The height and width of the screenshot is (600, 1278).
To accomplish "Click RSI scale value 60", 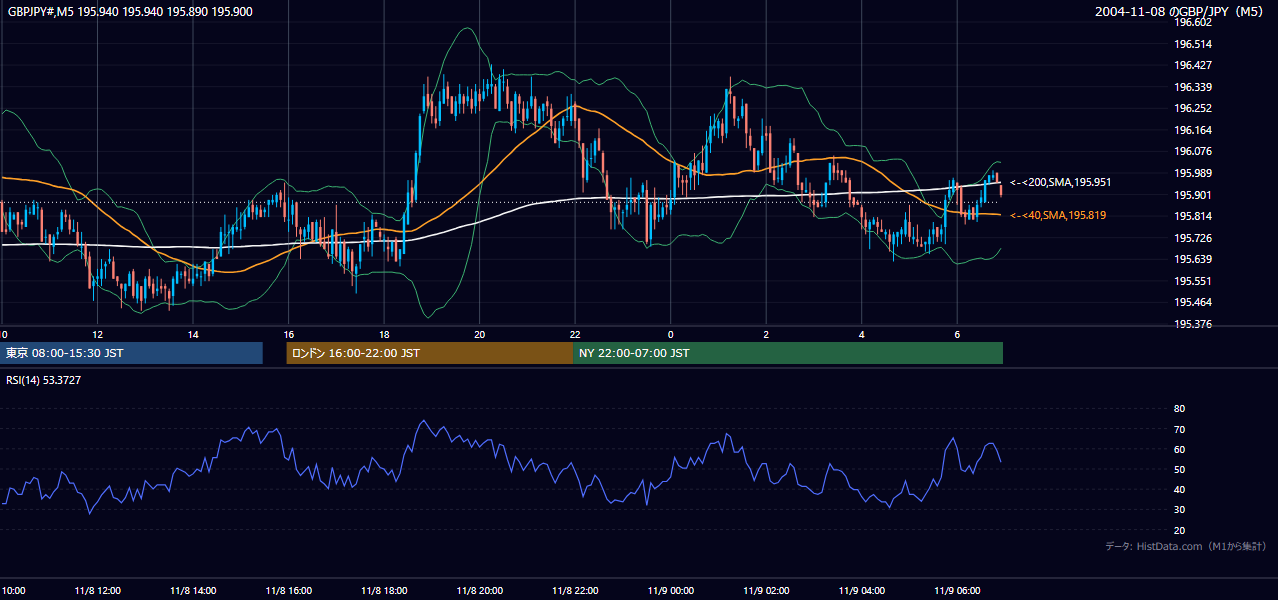I will click(1179, 449).
